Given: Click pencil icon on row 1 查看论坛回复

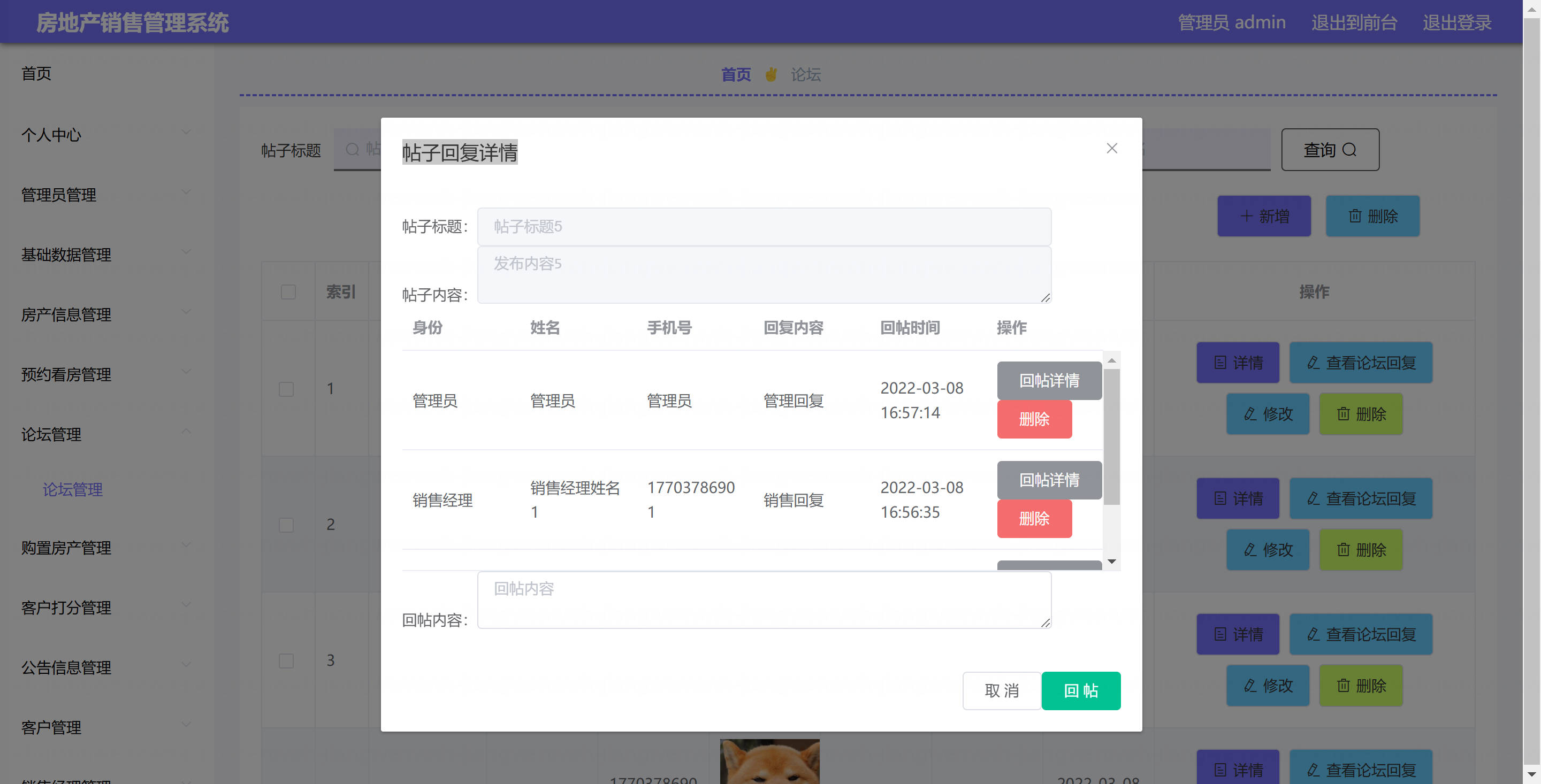Looking at the screenshot, I should tap(1313, 363).
